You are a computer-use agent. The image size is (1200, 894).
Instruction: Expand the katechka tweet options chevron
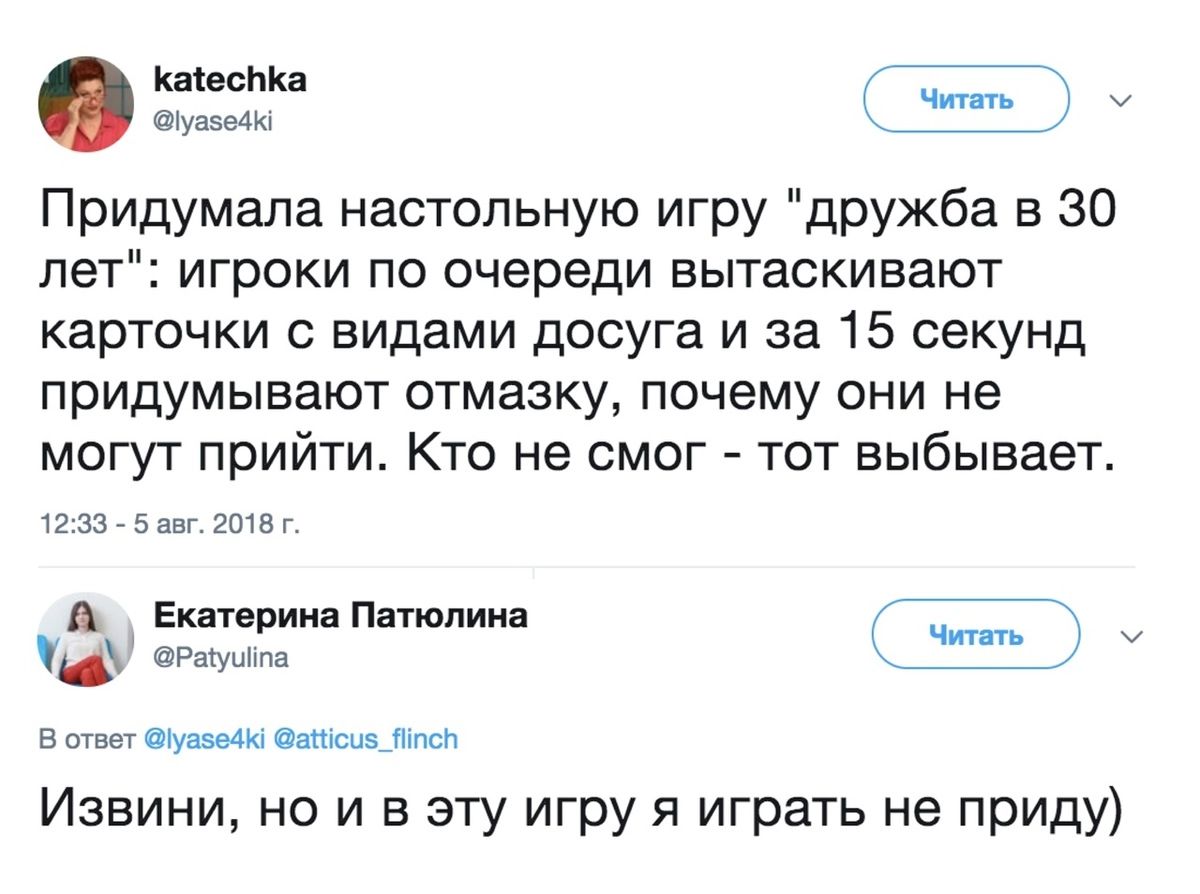click(x=1121, y=100)
